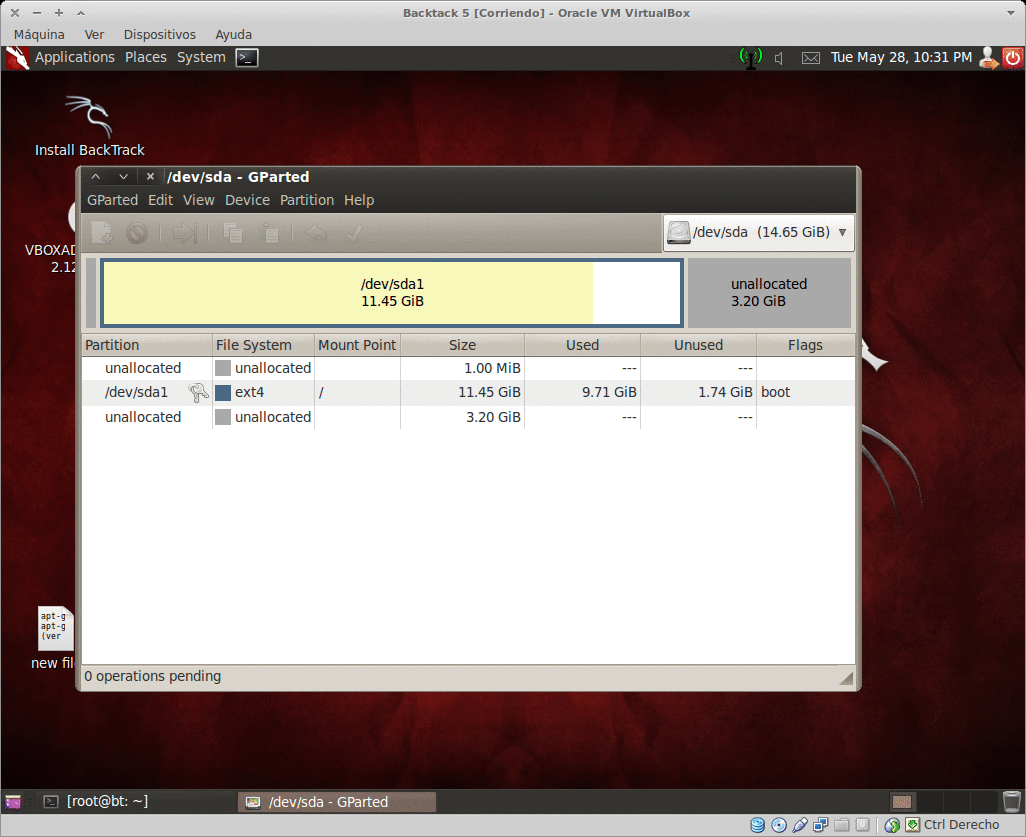
Task: Open the Install BackTrack desktop icon
Action: tap(90, 126)
